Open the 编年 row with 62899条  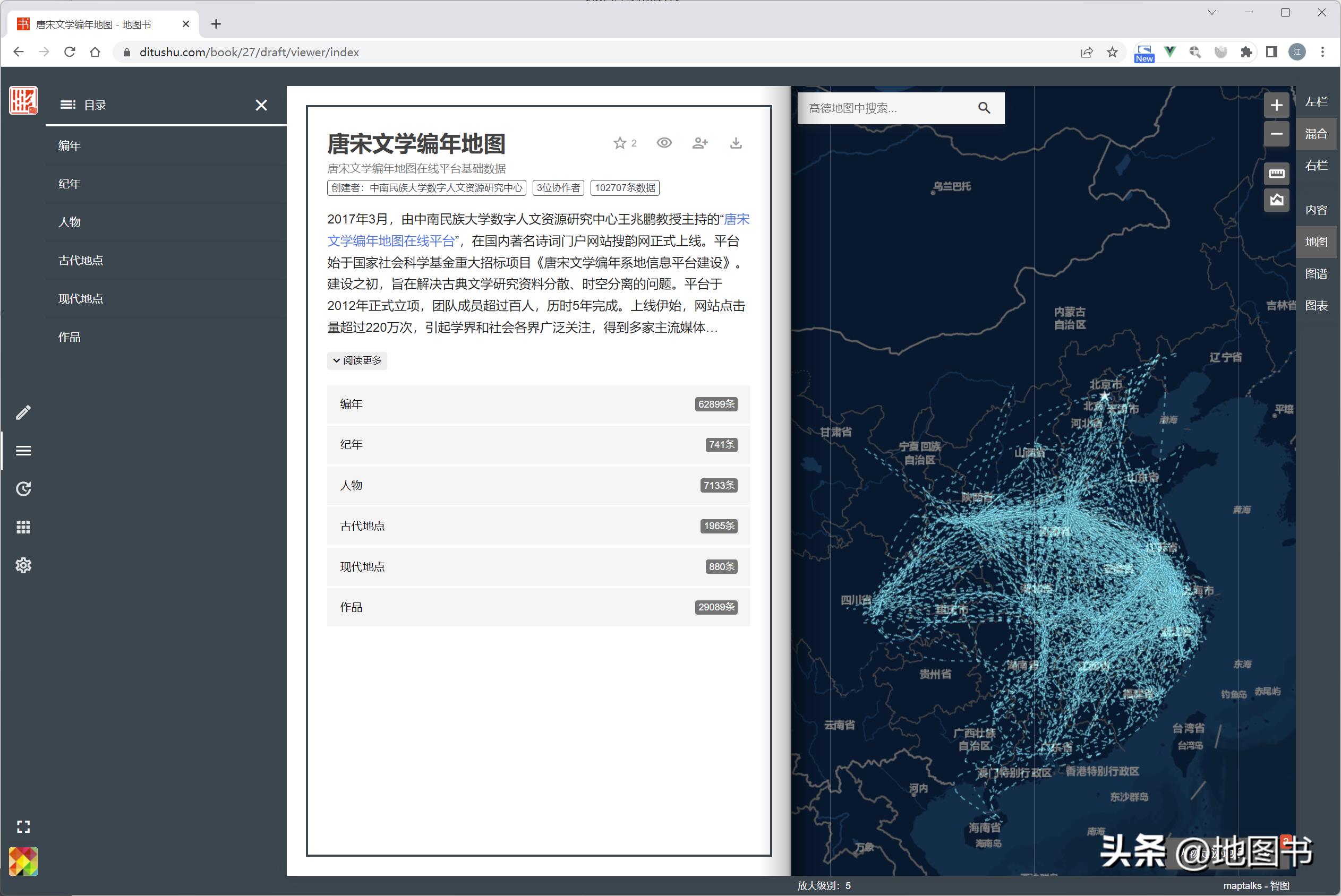(539, 404)
